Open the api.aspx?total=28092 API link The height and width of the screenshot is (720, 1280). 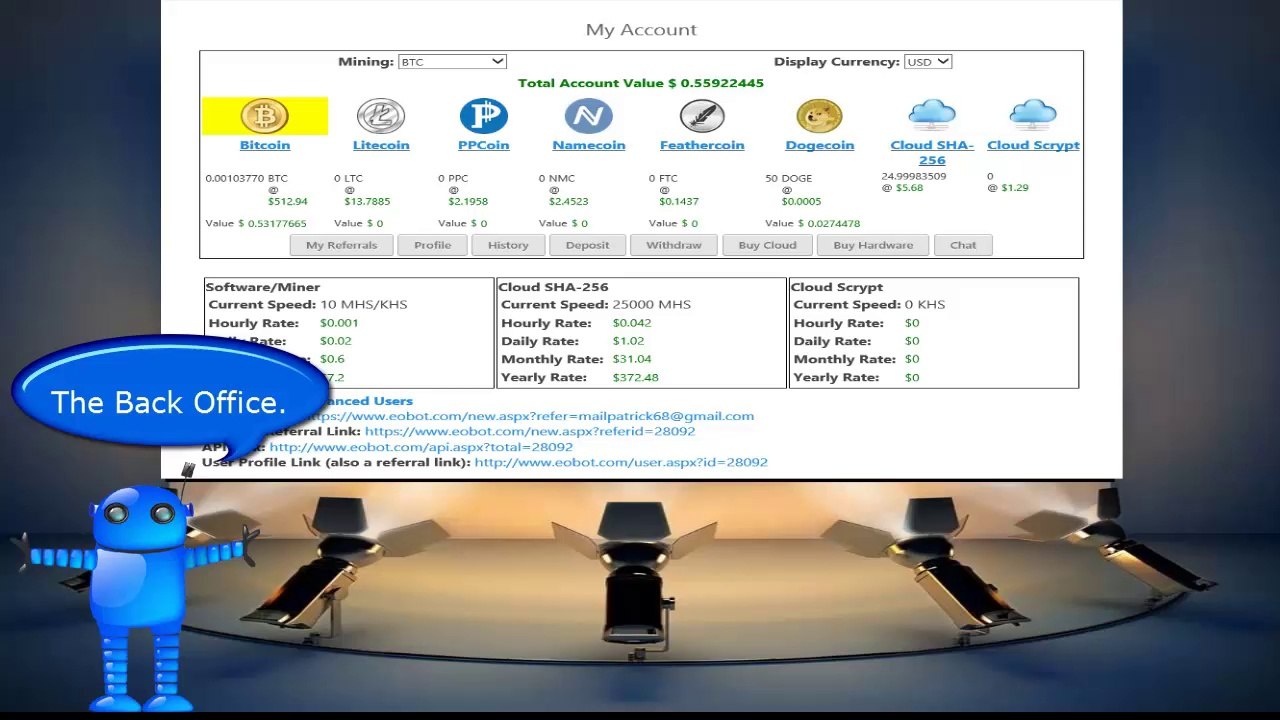421,447
